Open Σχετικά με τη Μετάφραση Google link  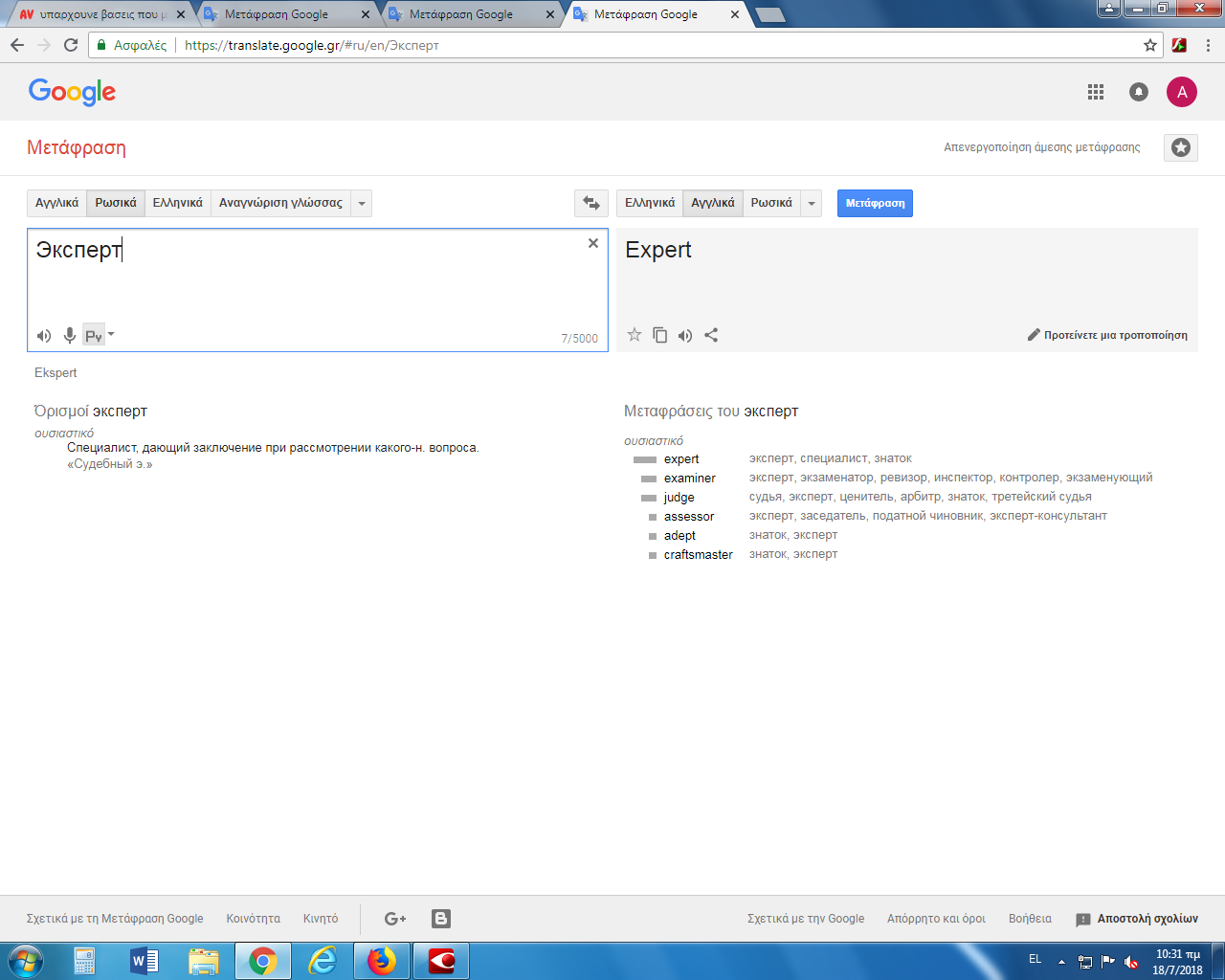coord(115,919)
